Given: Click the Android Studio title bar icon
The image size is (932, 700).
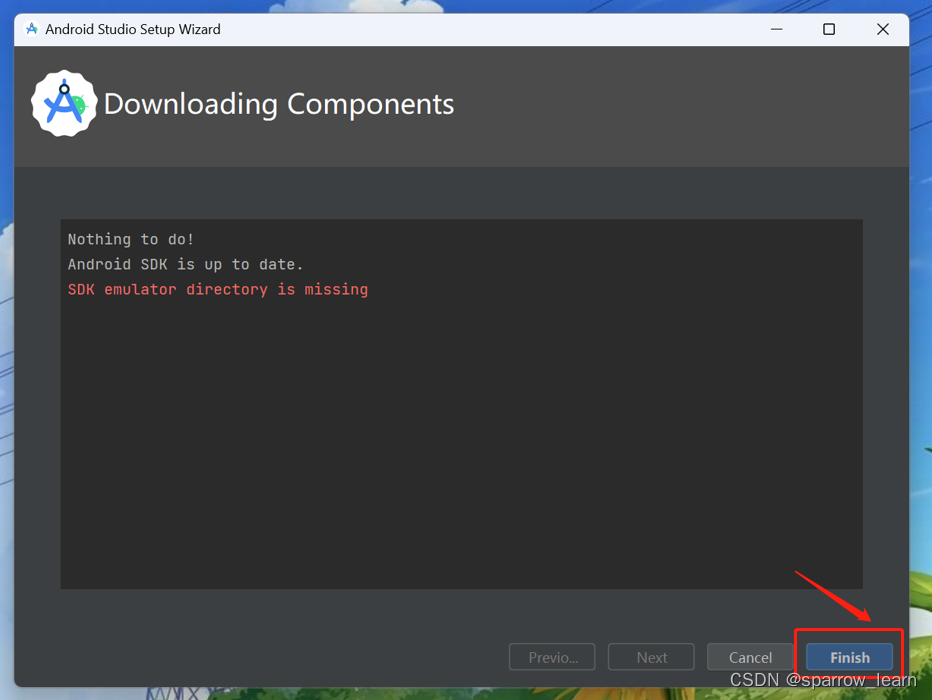Looking at the screenshot, I should click(32, 29).
